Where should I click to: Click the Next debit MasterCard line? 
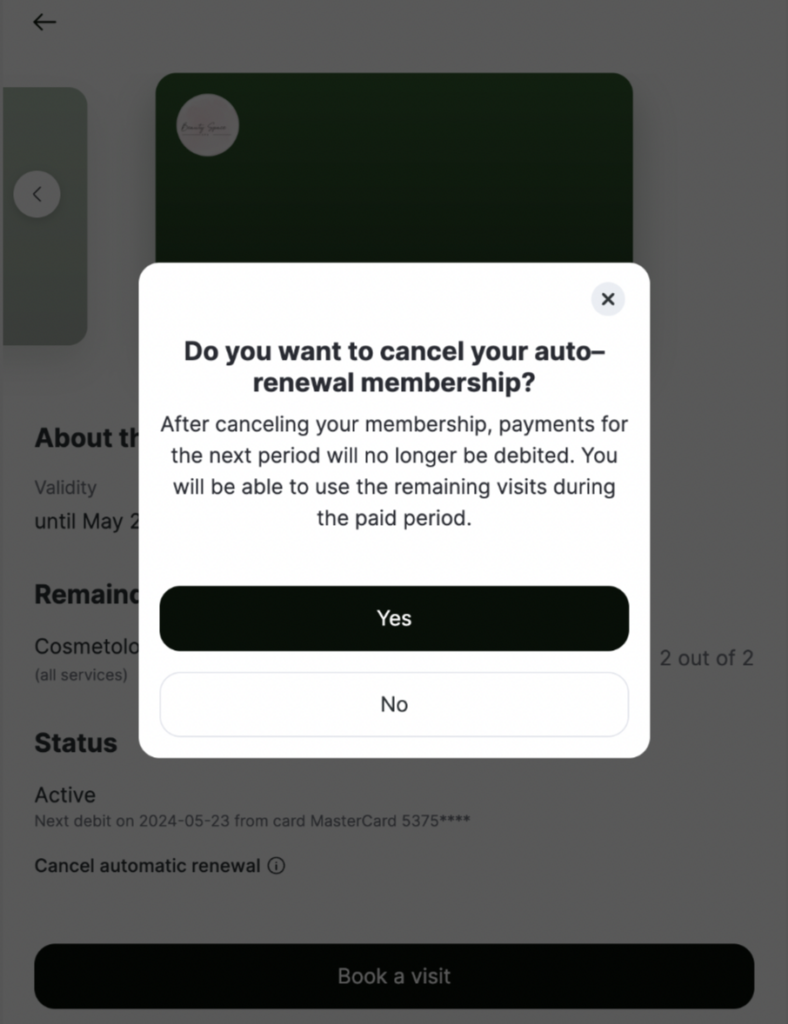[252, 821]
